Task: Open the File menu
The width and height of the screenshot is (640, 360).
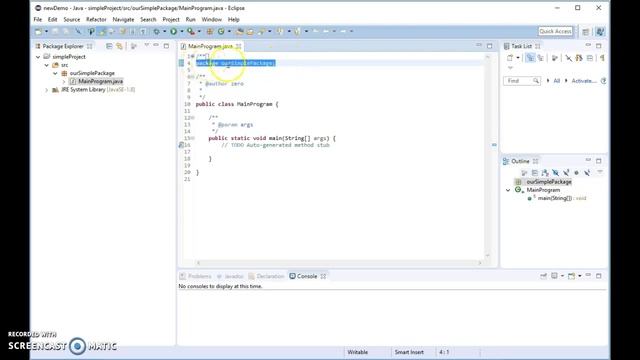Action: (38, 19)
